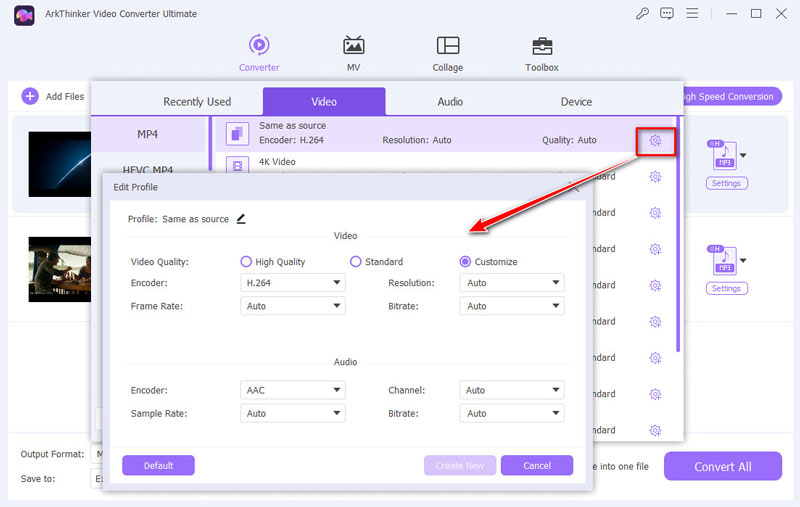Open gear settings for Same as source

tap(655, 141)
